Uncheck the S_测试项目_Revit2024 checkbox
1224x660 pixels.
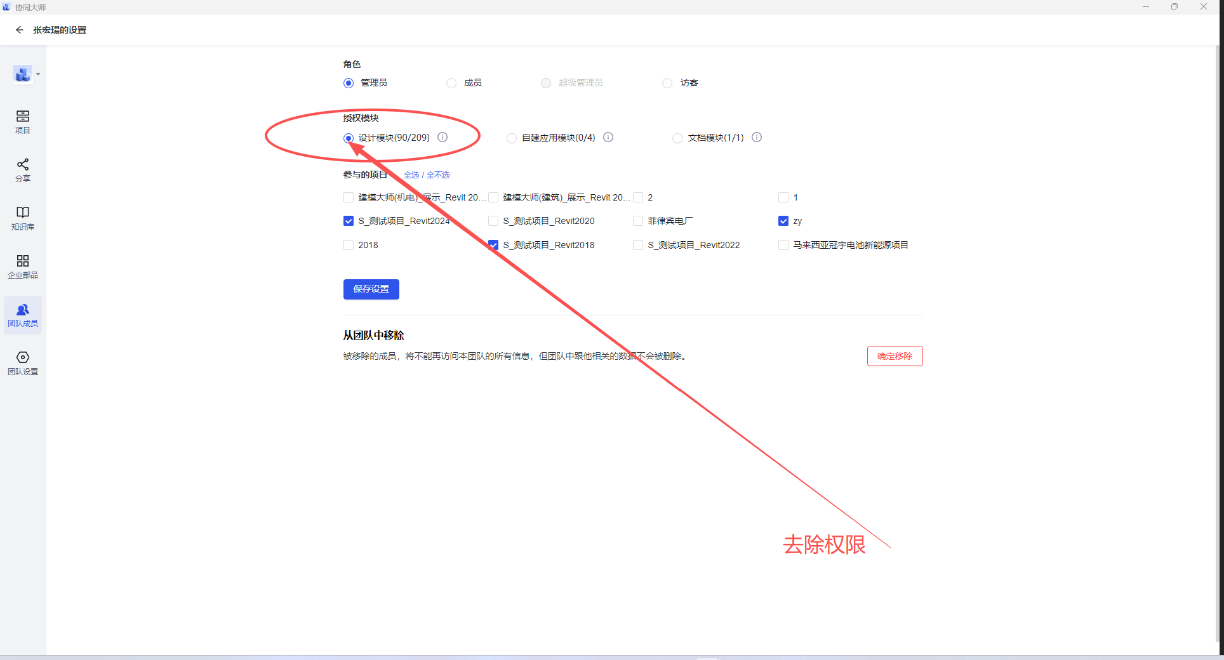tap(348, 221)
